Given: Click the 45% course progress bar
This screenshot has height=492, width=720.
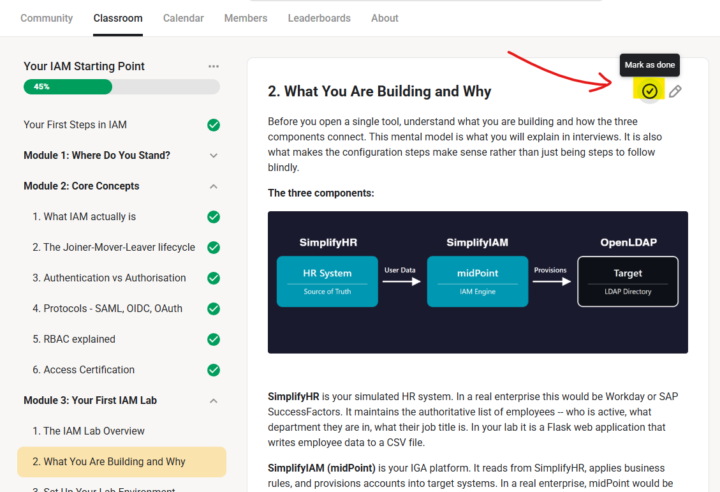Looking at the screenshot, I should click(x=122, y=87).
